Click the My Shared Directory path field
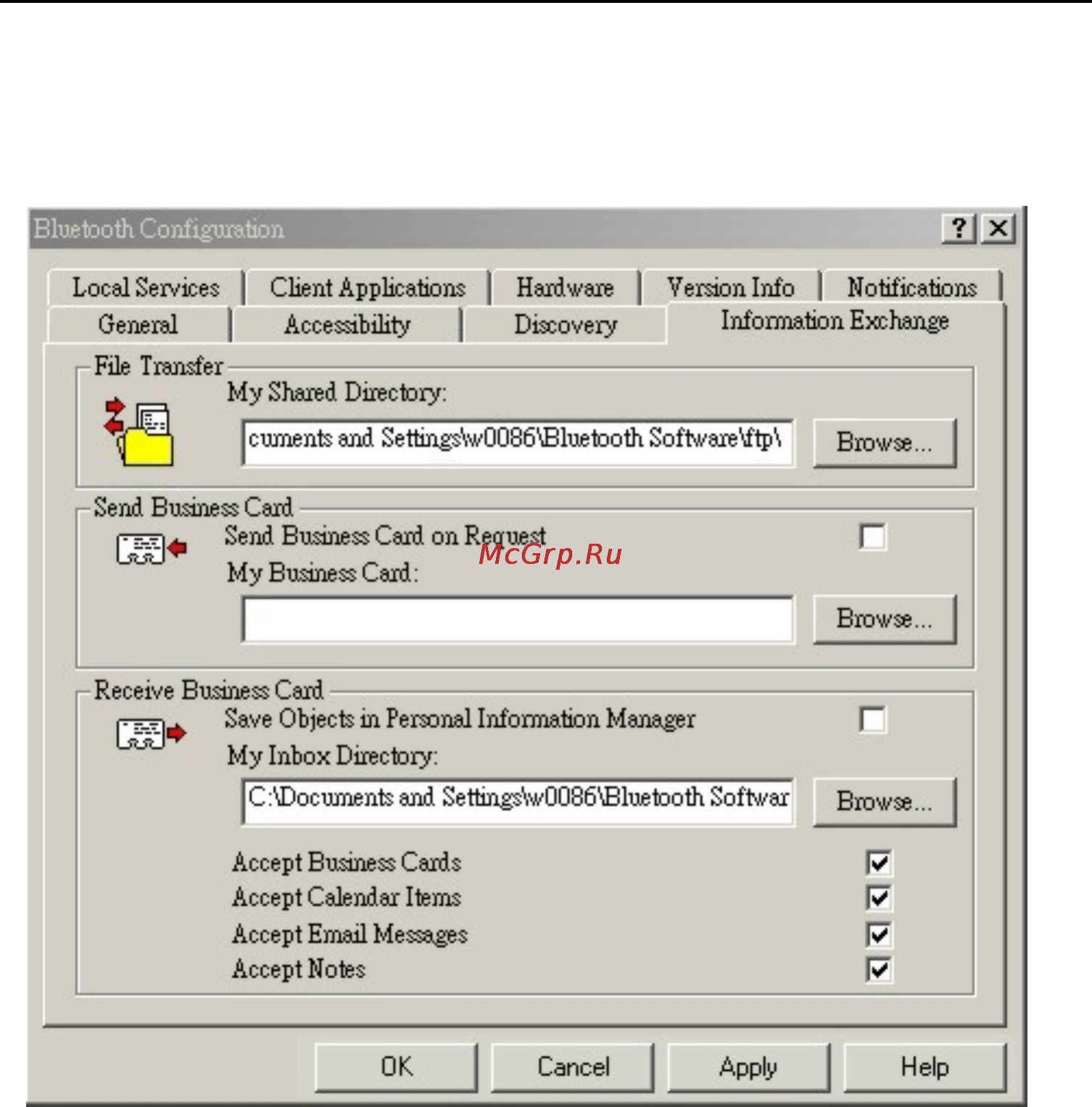The image size is (1092, 1107). point(518,441)
